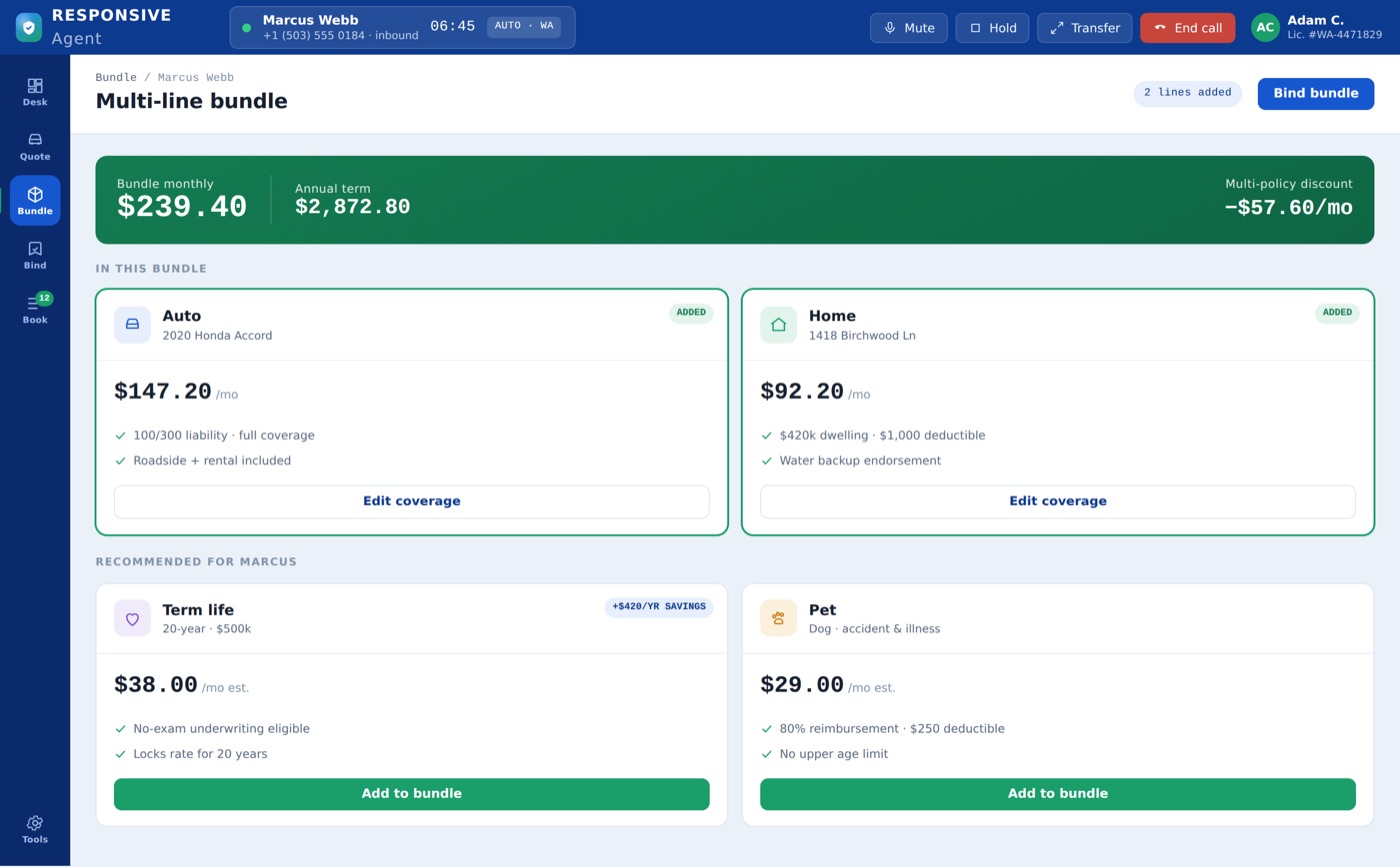Go to the Bind sidebar section

tap(35, 255)
